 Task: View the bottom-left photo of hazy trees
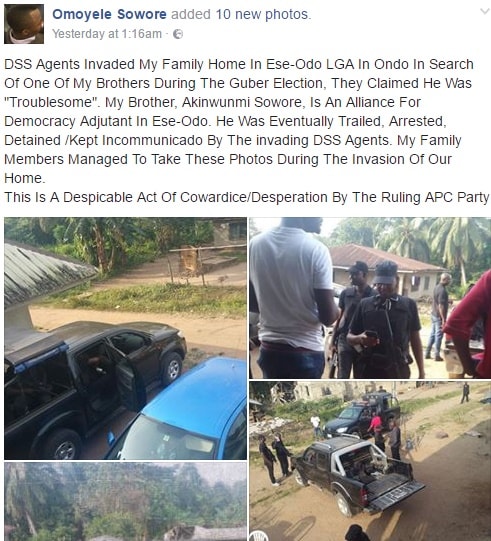[x=126, y=502]
